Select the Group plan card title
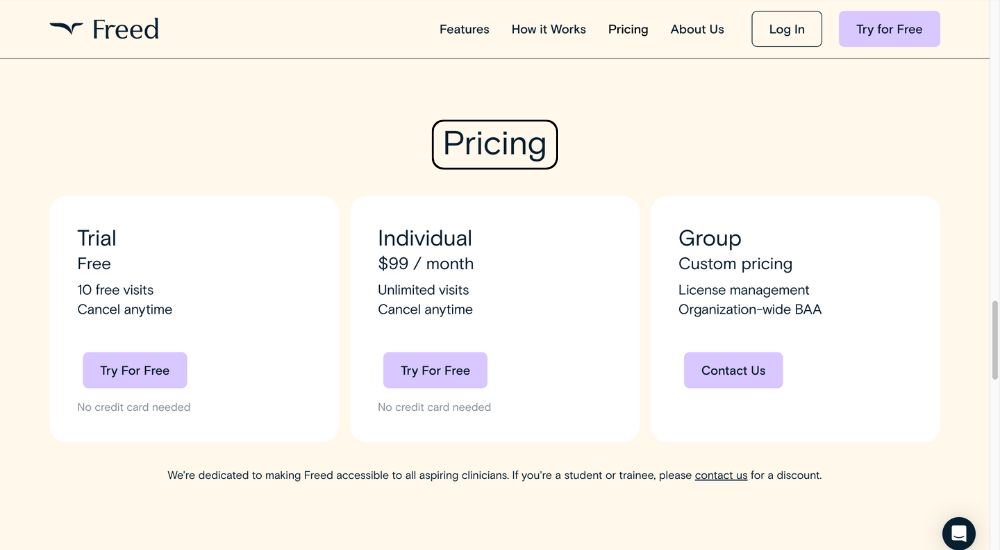This screenshot has width=1000, height=550. click(x=710, y=239)
